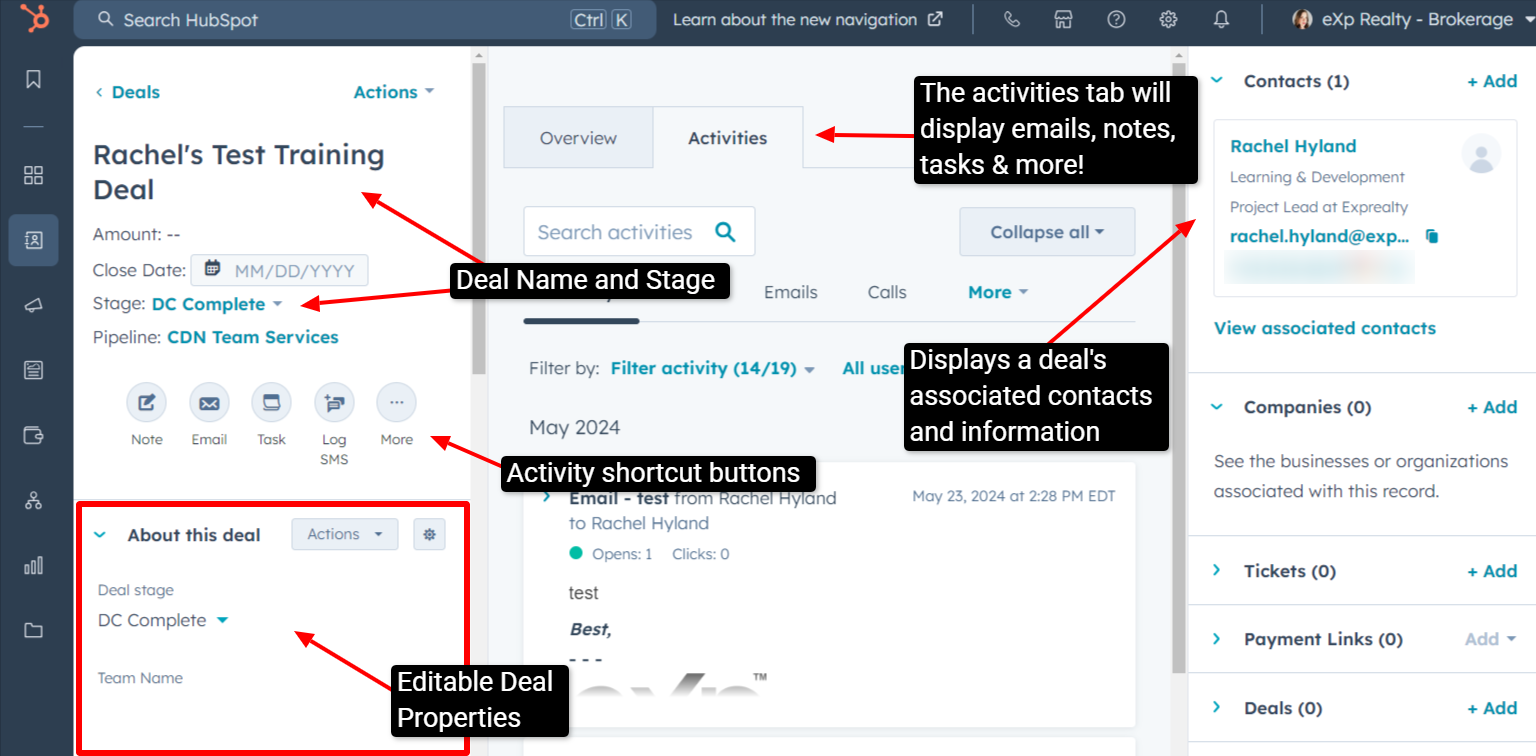Collapse the About this deal section
Image resolution: width=1536 pixels, height=756 pixels.
click(x=100, y=535)
